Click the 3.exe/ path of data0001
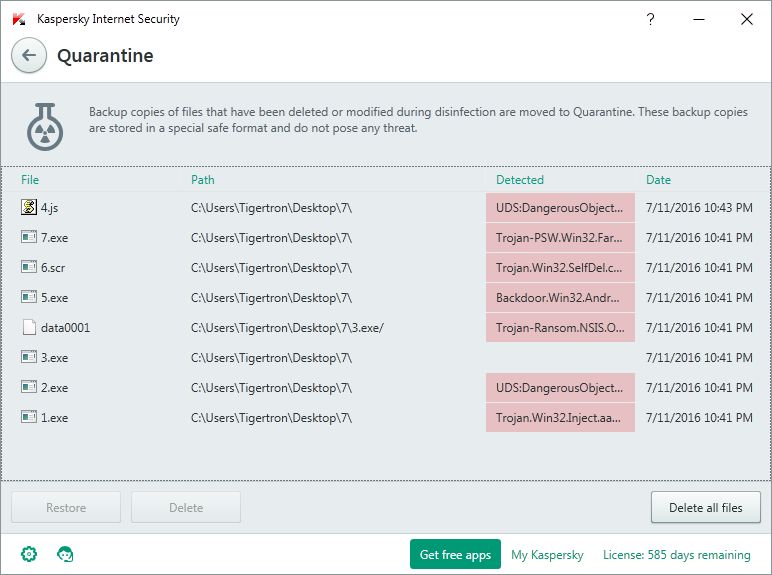The height and width of the screenshot is (575, 772). click(x=287, y=328)
